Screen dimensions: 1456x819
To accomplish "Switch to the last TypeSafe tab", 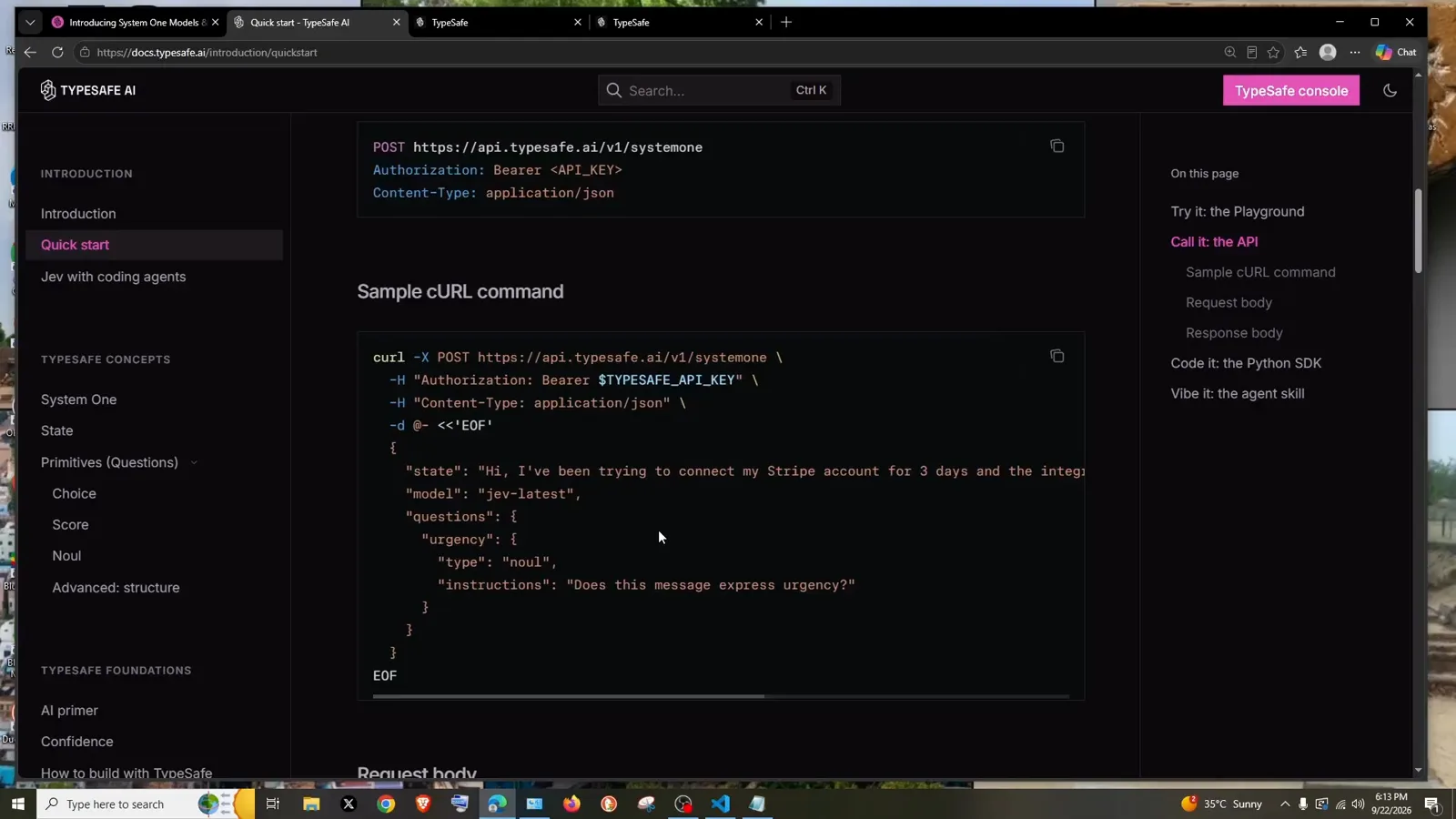I will 679,22.
